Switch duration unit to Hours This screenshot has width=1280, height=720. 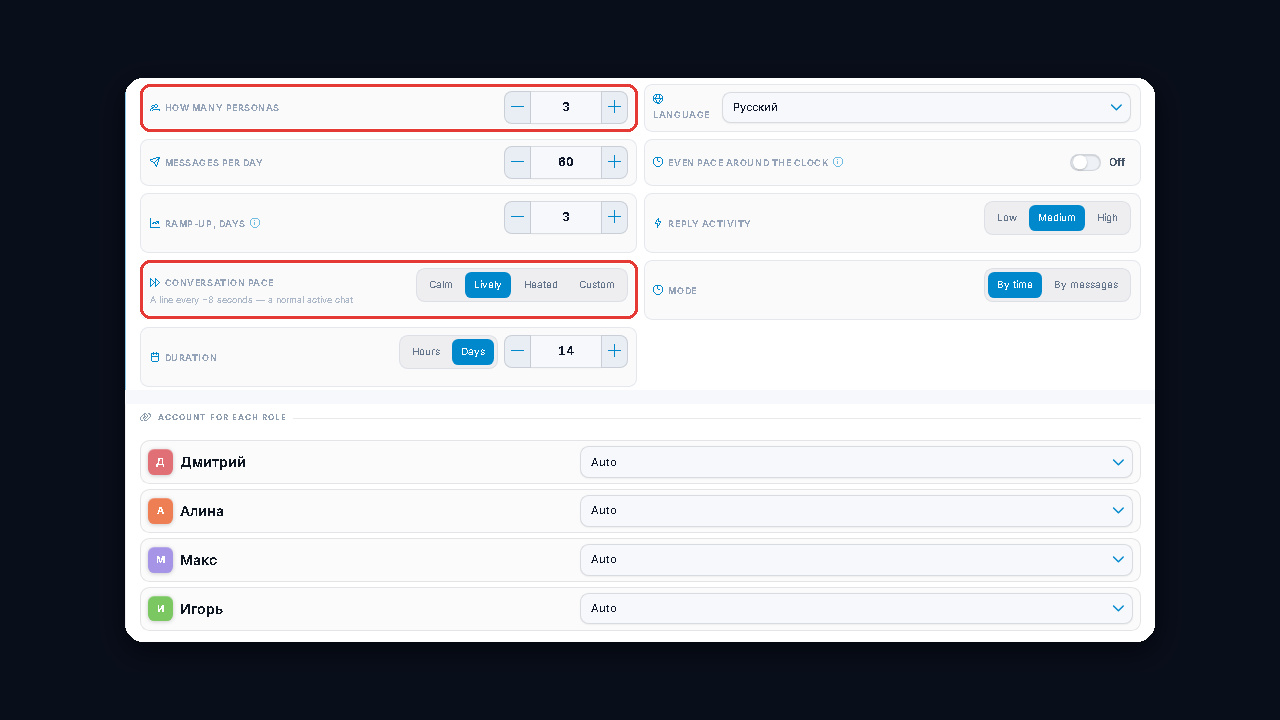click(426, 352)
